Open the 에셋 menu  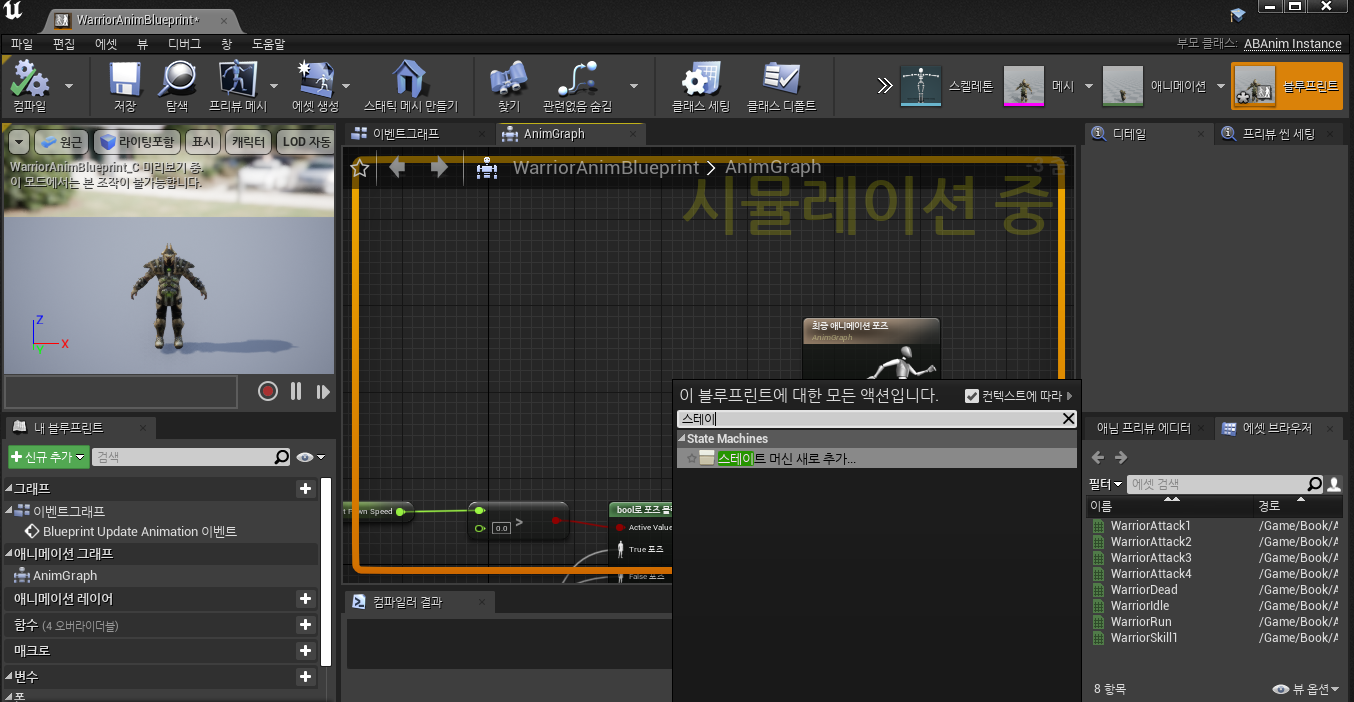point(106,44)
